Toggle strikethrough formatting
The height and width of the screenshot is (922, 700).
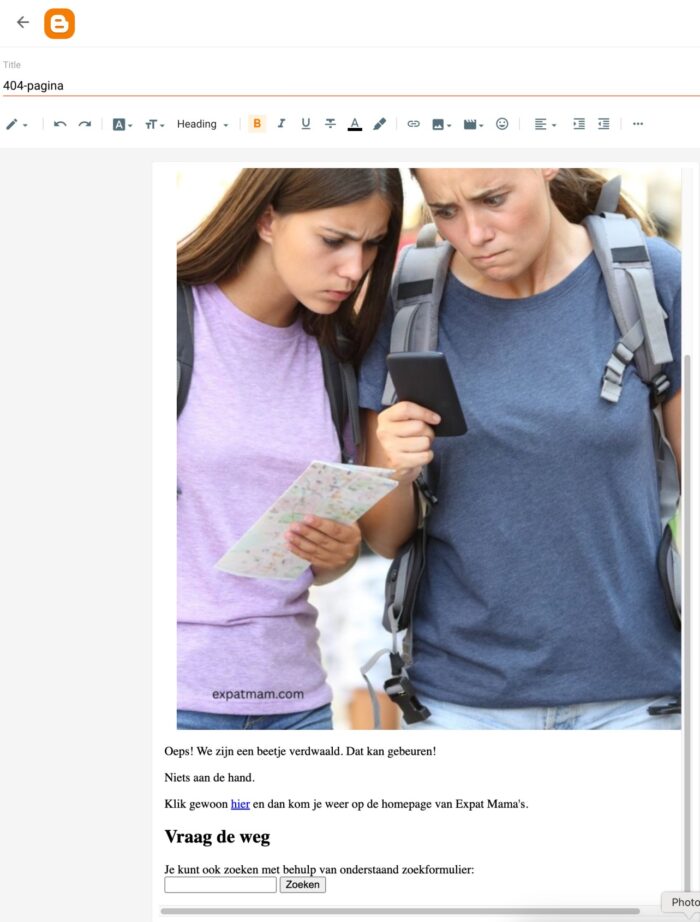pos(330,124)
